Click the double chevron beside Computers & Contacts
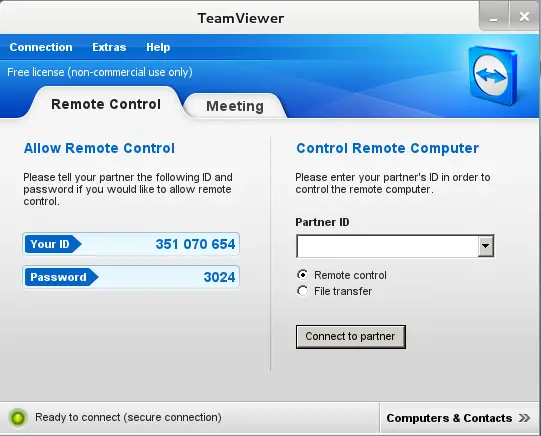Image resolution: width=541 pixels, height=436 pixels. tap(524, 418)
